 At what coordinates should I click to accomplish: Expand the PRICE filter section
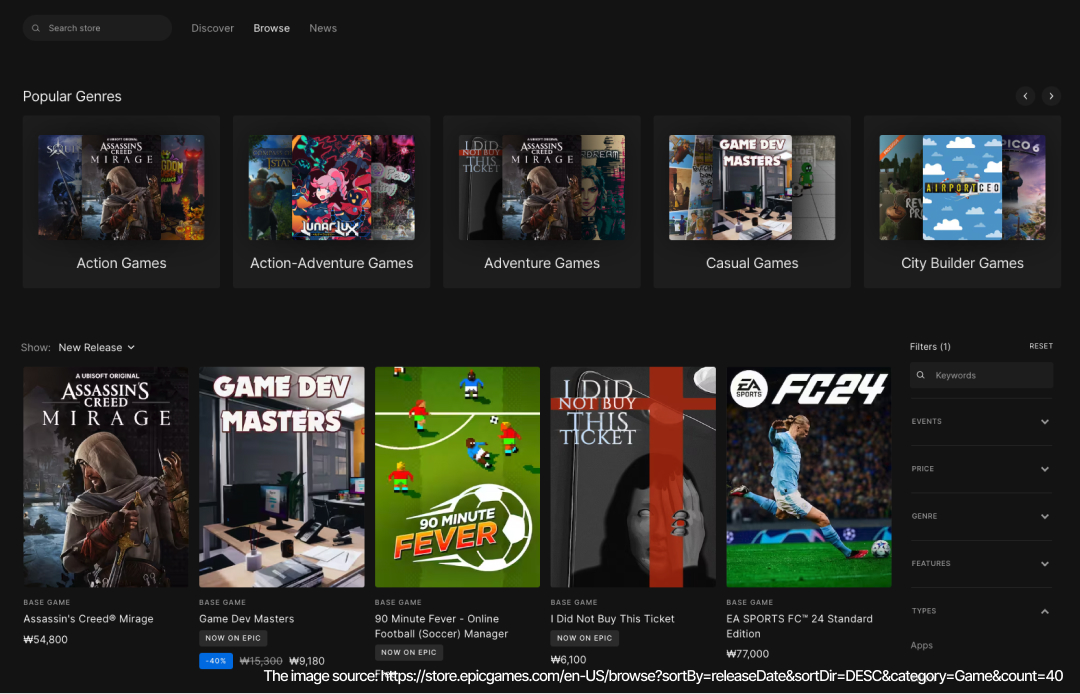click(982, 469)
